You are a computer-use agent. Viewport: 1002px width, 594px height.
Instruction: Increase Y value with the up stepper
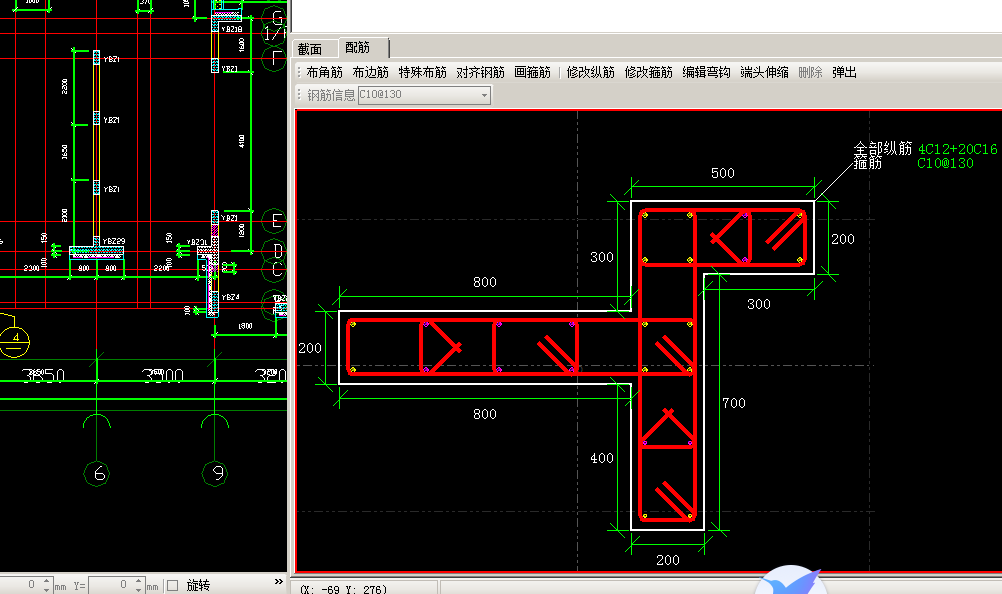(x=138, y=581)
